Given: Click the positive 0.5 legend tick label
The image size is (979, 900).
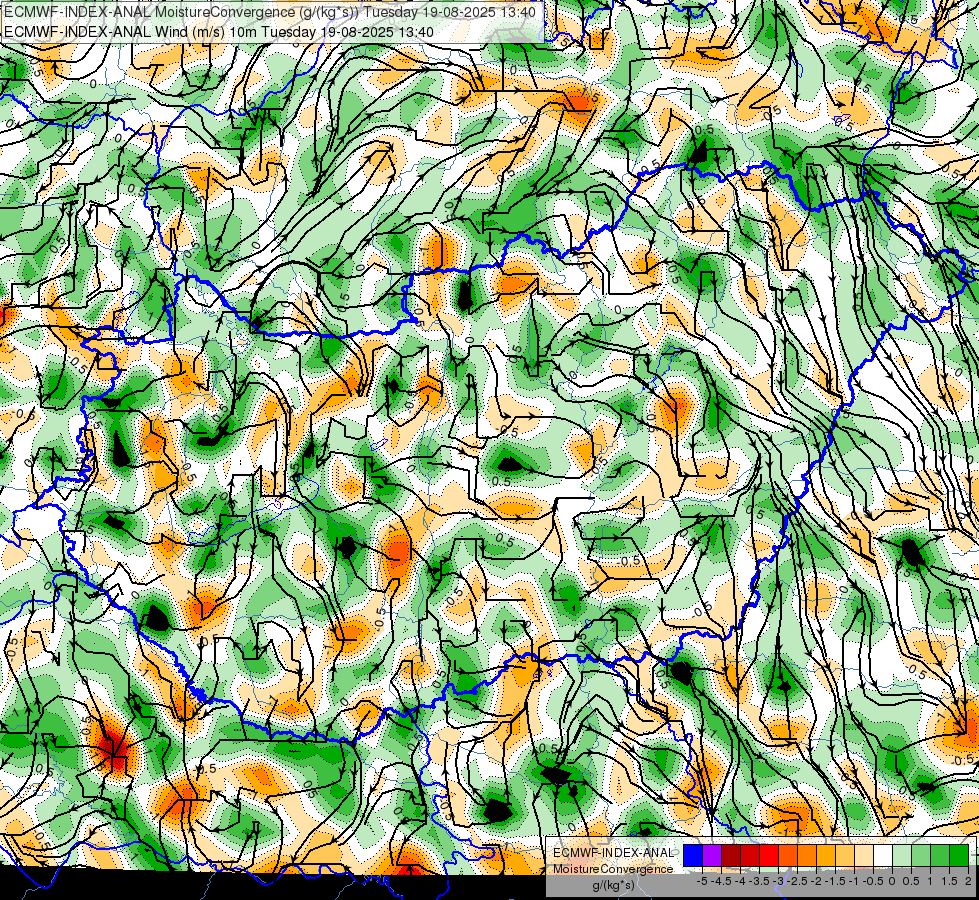Looking at the screenshot, I should [x=911, y=881].
